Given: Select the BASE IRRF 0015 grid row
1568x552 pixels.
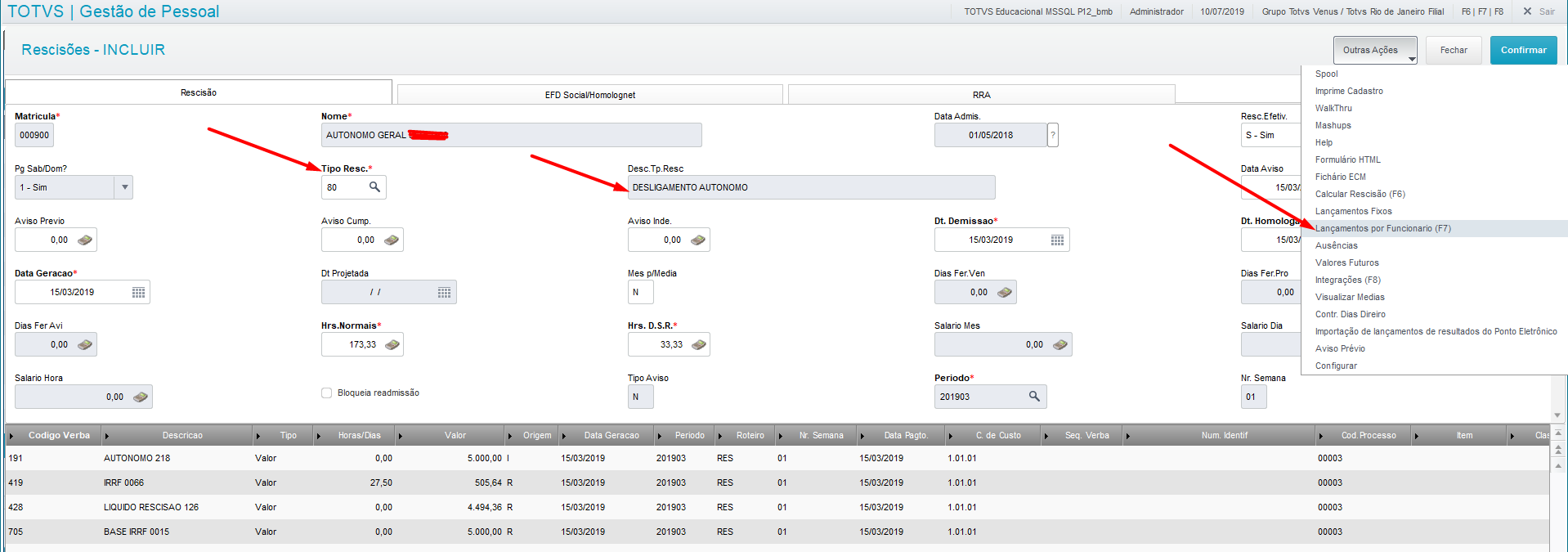Looking at the screenshot, I should coord(777,532).
